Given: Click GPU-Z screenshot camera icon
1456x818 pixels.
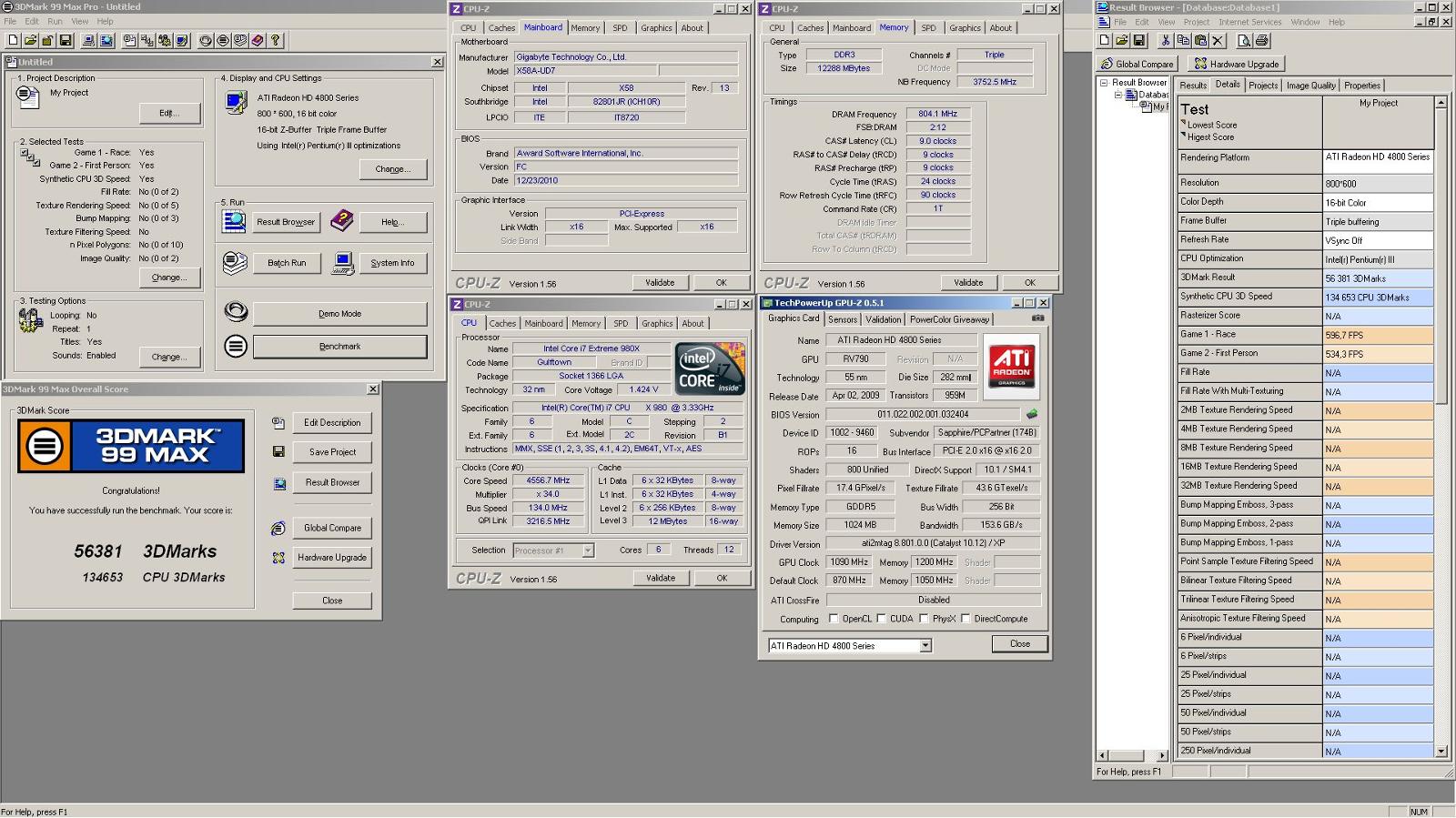Looking at the screenshot, I should (1037, 318).
